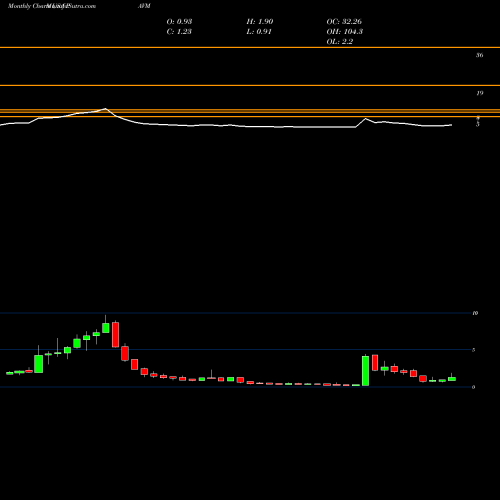This screenshot has height=500, width=500.
Task: Click the open price value 'O: 0.93'
Action: [179, 21]
